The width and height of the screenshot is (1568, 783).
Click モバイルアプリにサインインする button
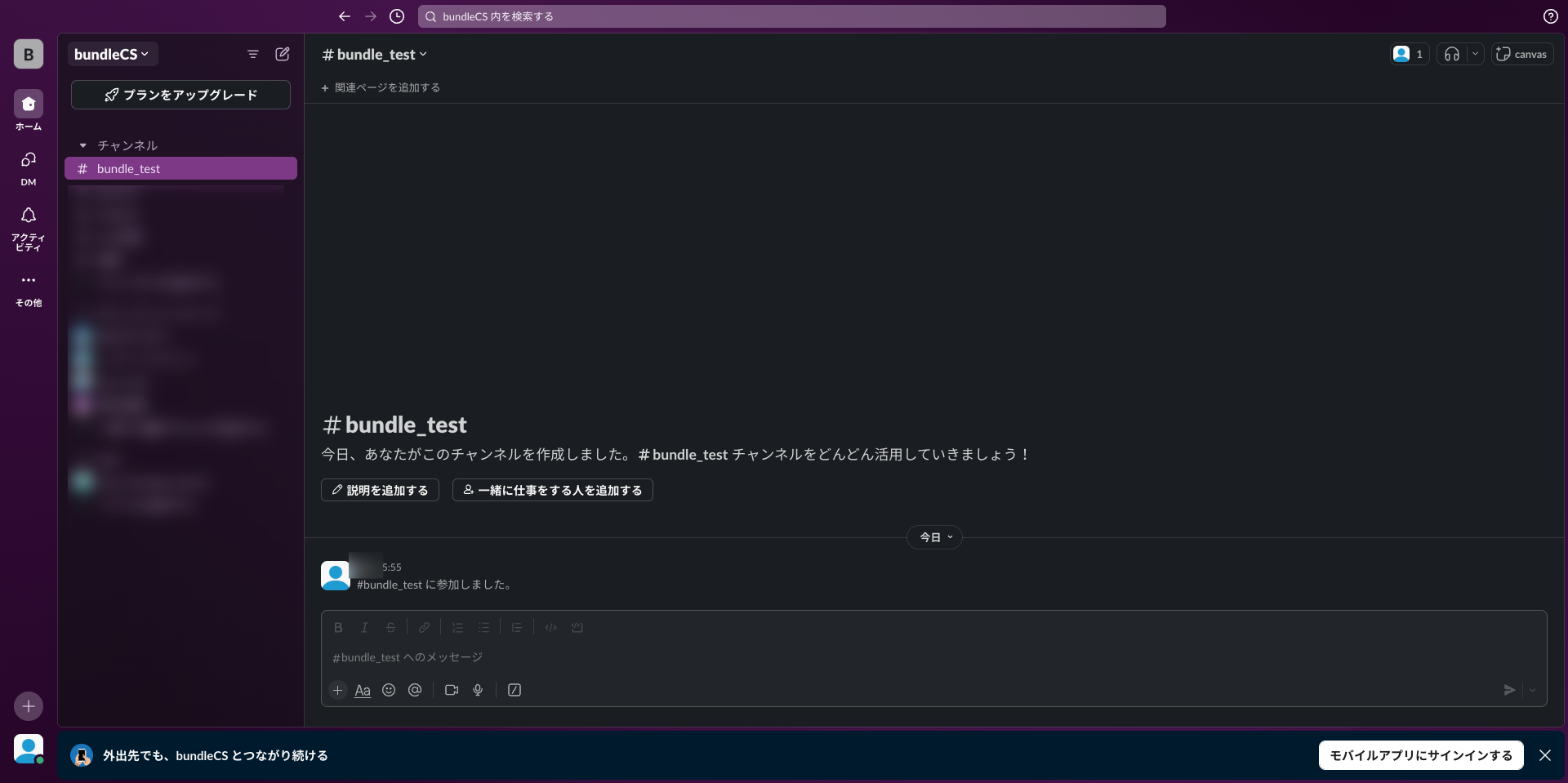(x=1420, y=755)
